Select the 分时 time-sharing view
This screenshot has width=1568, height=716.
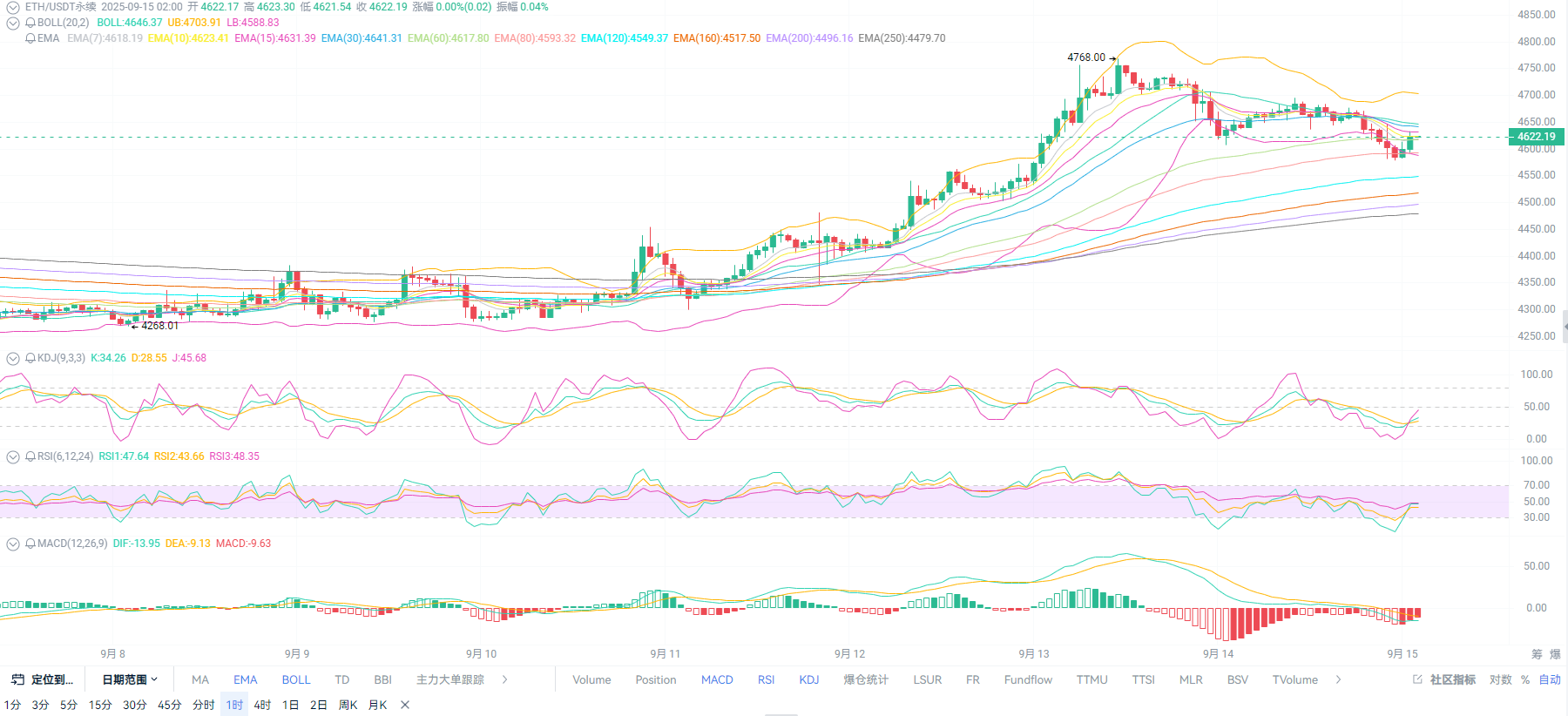(203, 705)
